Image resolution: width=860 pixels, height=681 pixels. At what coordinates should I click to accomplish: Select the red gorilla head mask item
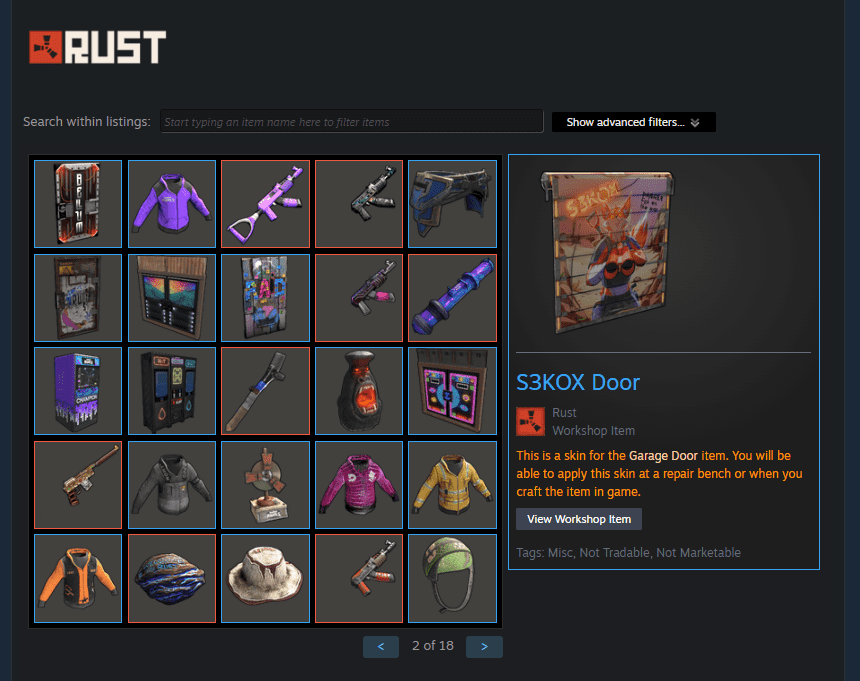click(359, 391)
